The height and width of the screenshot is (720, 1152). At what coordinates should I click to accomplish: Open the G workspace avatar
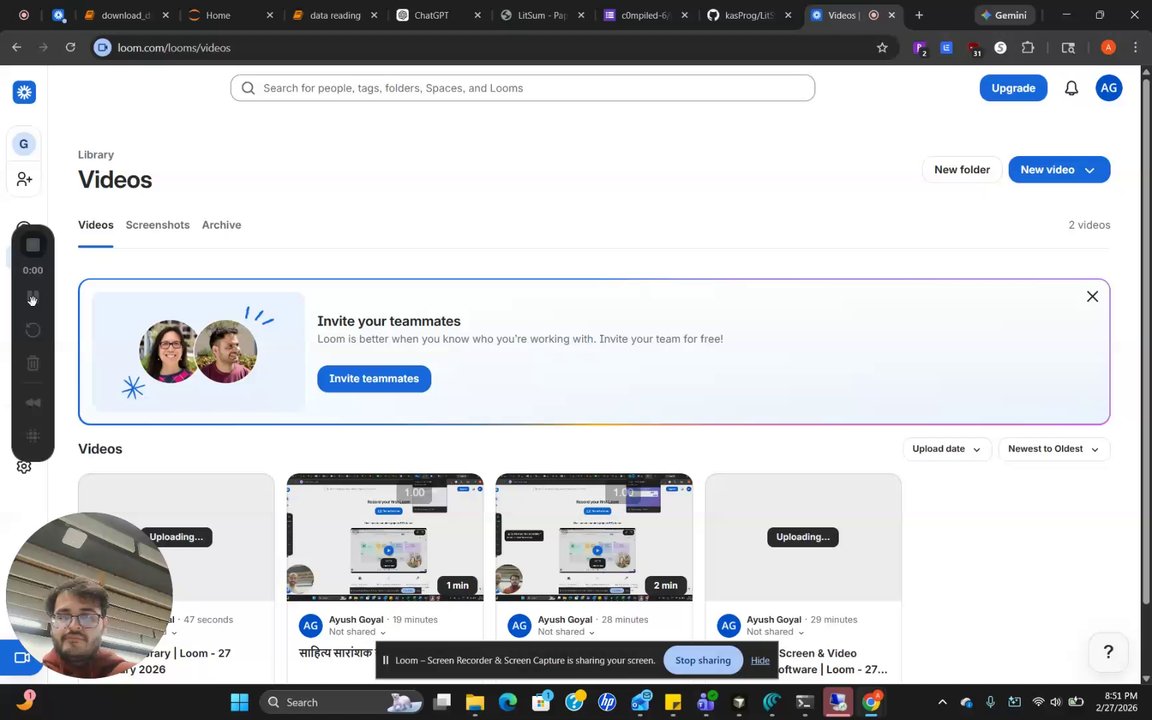tap(24, 144)
